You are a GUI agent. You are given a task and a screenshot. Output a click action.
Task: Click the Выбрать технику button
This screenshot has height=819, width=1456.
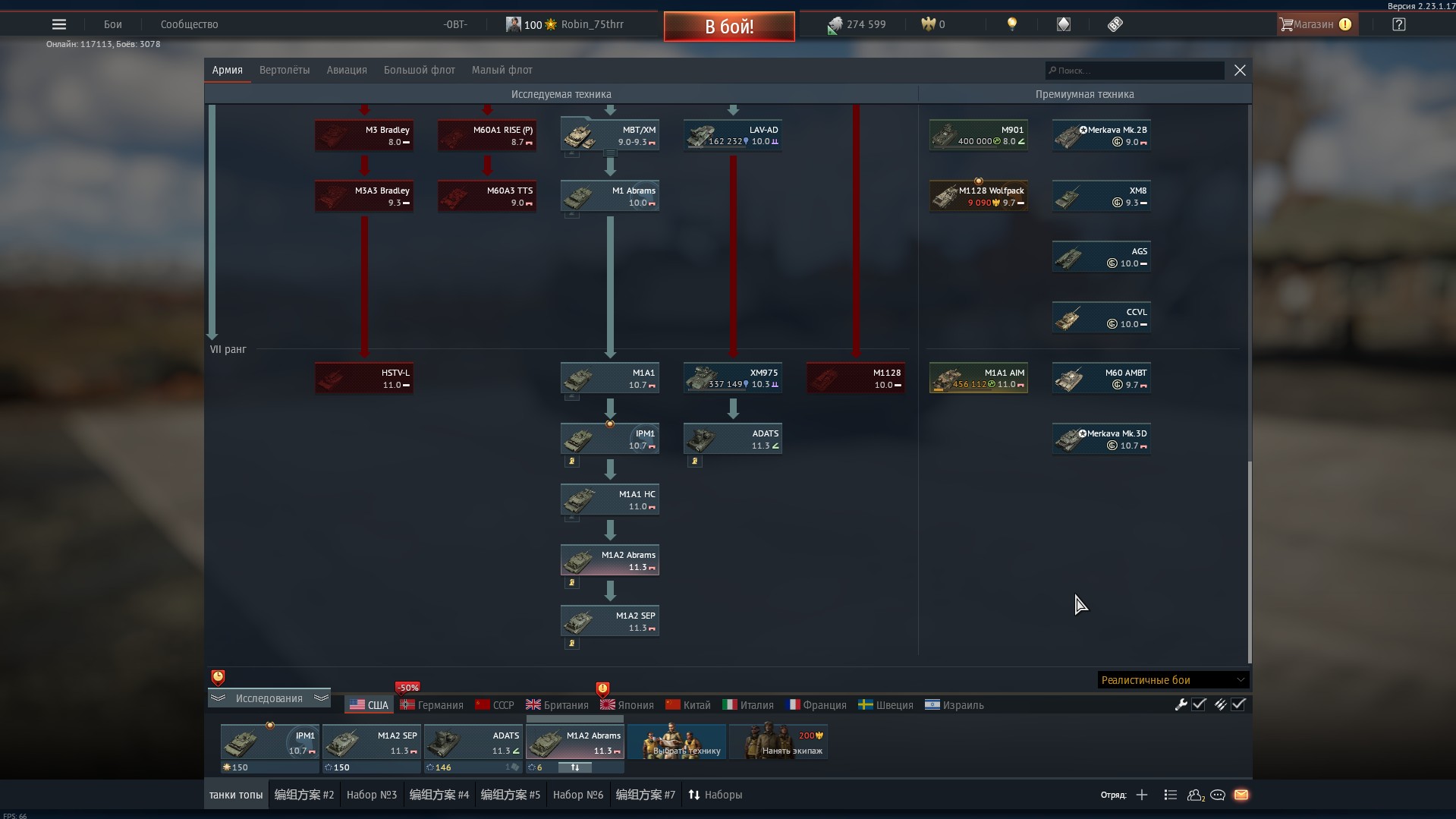(676, 742)
